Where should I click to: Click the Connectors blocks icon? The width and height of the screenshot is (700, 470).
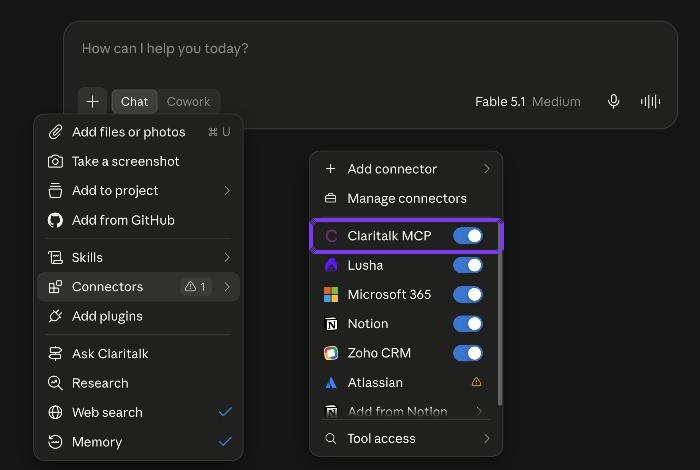pyautogui.click(x=55, y=287)
